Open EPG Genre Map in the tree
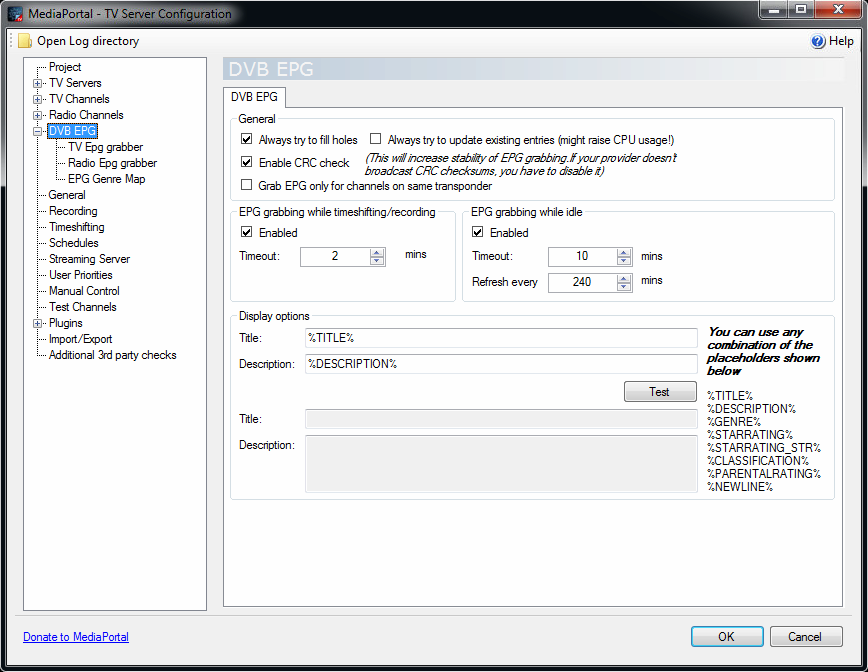 pos(107,179)
